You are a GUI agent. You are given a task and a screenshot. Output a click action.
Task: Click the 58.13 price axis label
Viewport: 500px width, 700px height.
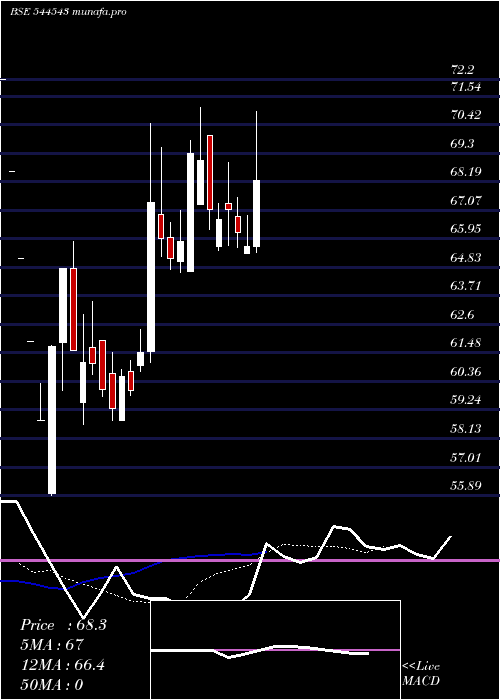(x=466, y=429)
